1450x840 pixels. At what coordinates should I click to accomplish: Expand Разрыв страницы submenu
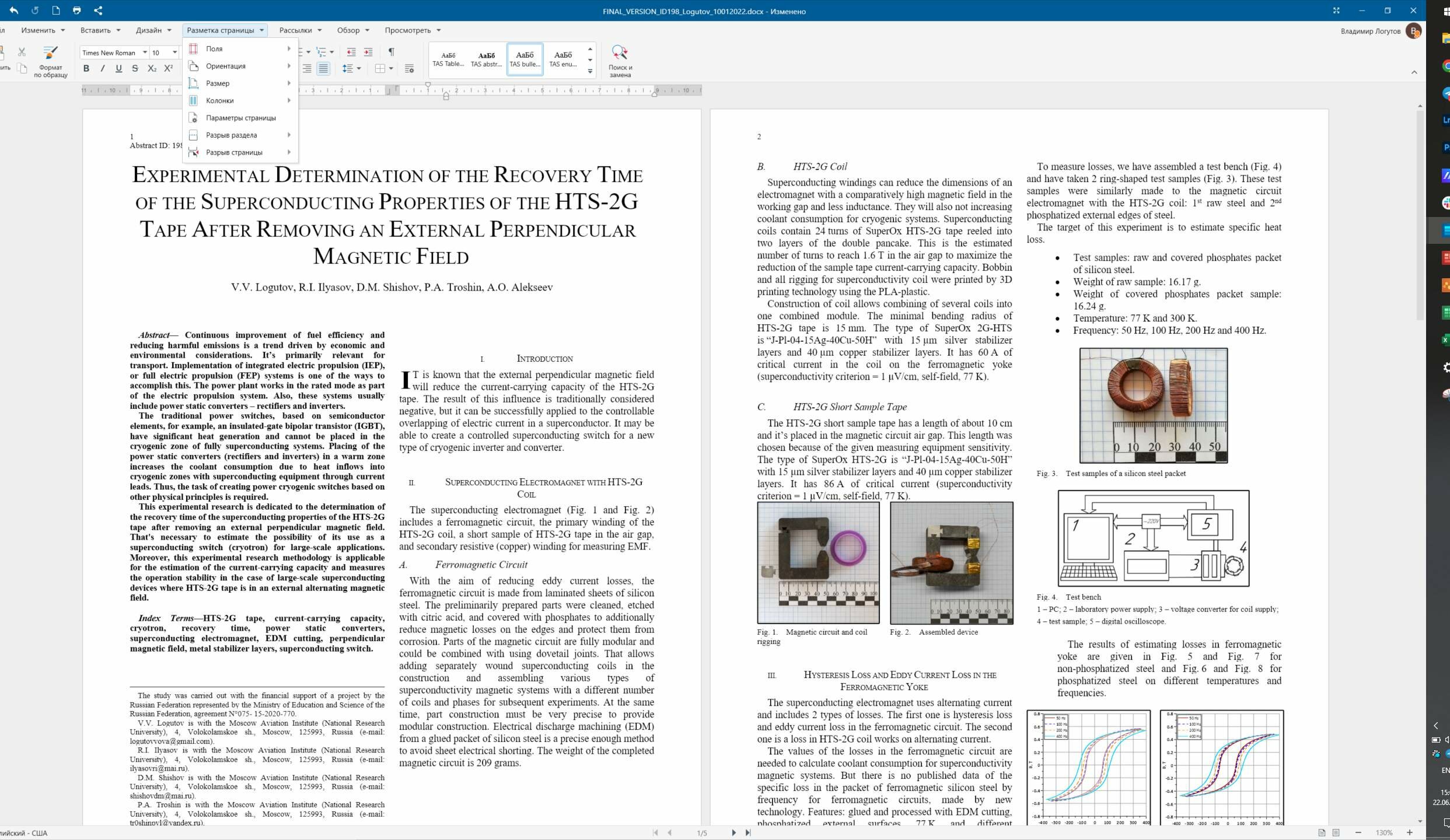pyautogui.click(x=240, y=152)
